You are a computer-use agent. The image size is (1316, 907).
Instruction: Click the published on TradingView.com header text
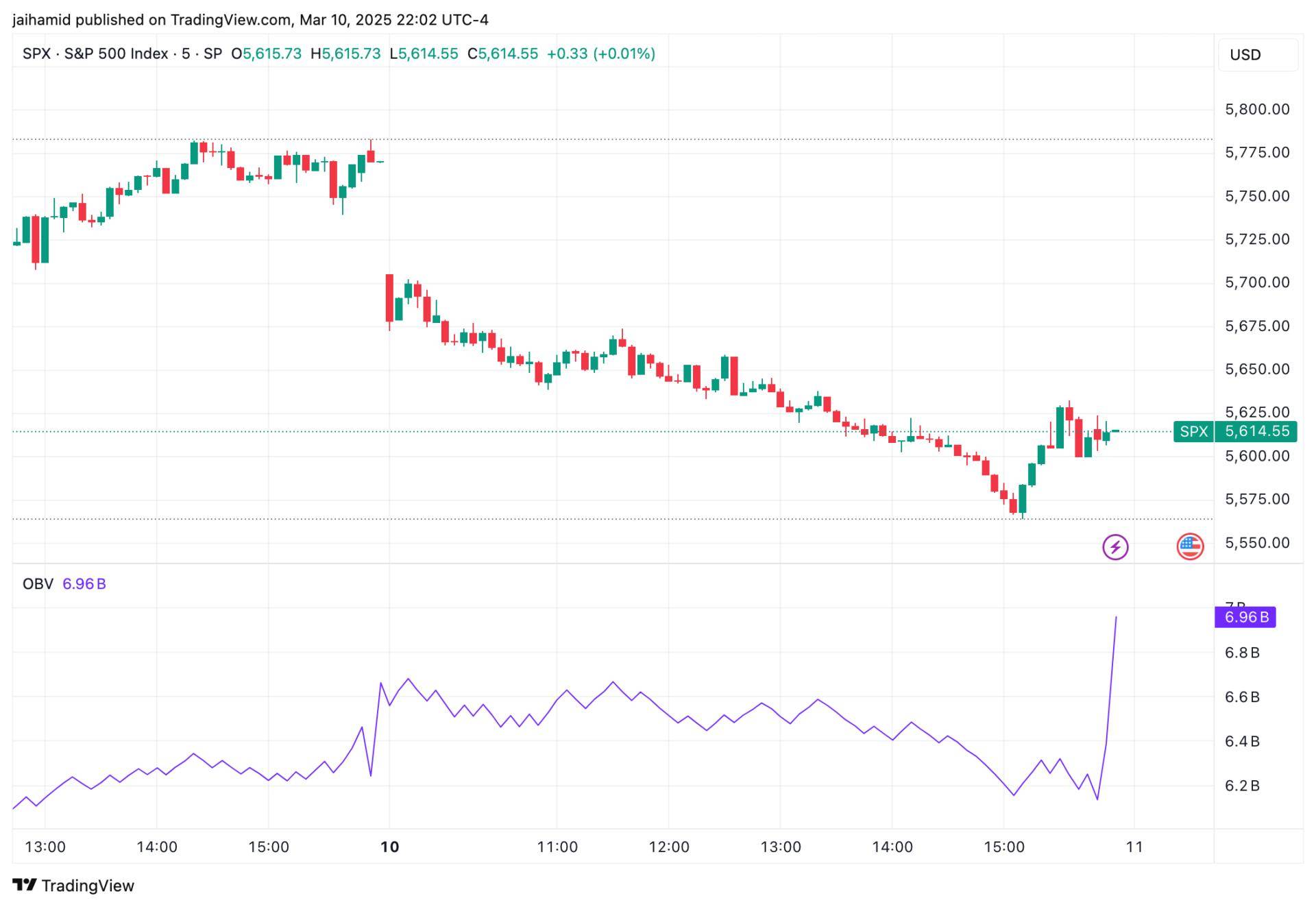point(182,20)
